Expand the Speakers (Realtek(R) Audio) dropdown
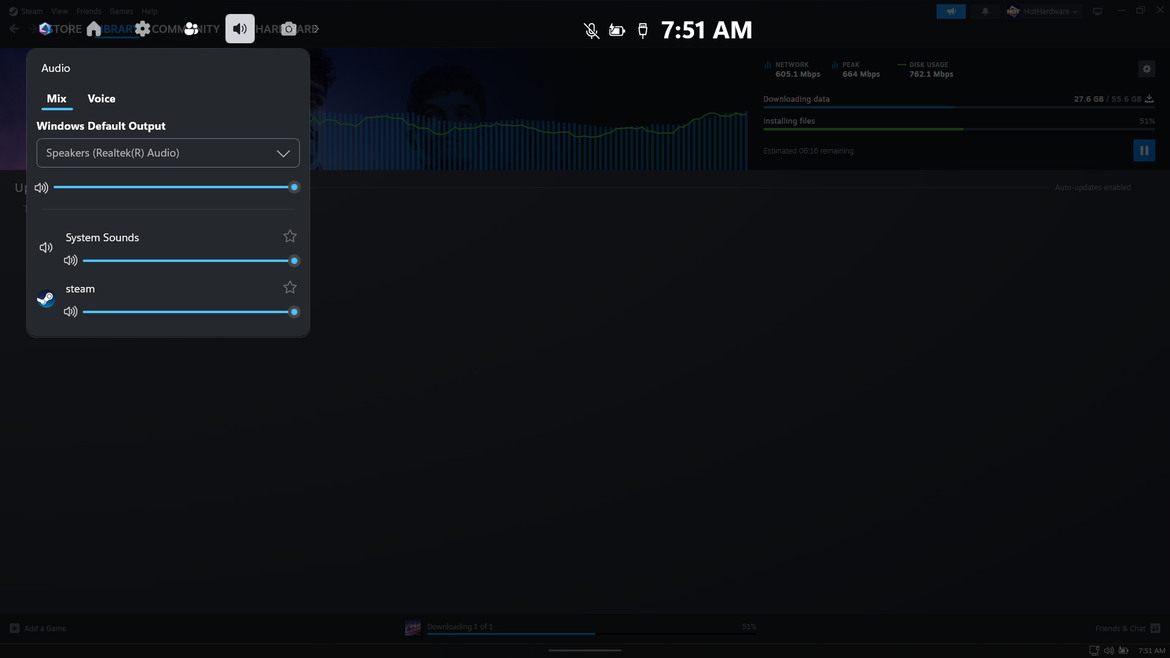Image resolution: width=1170 pixels, height=658 pixels. (168, 153)
